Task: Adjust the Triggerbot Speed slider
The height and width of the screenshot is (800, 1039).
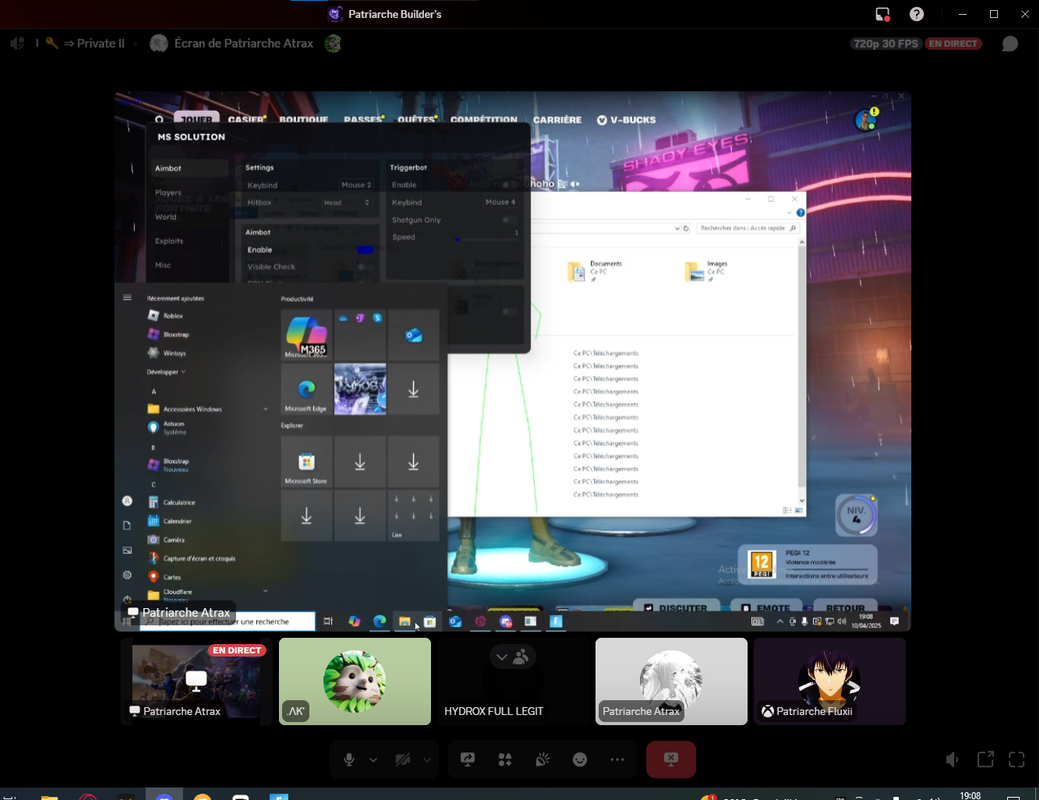Action: 486,239
